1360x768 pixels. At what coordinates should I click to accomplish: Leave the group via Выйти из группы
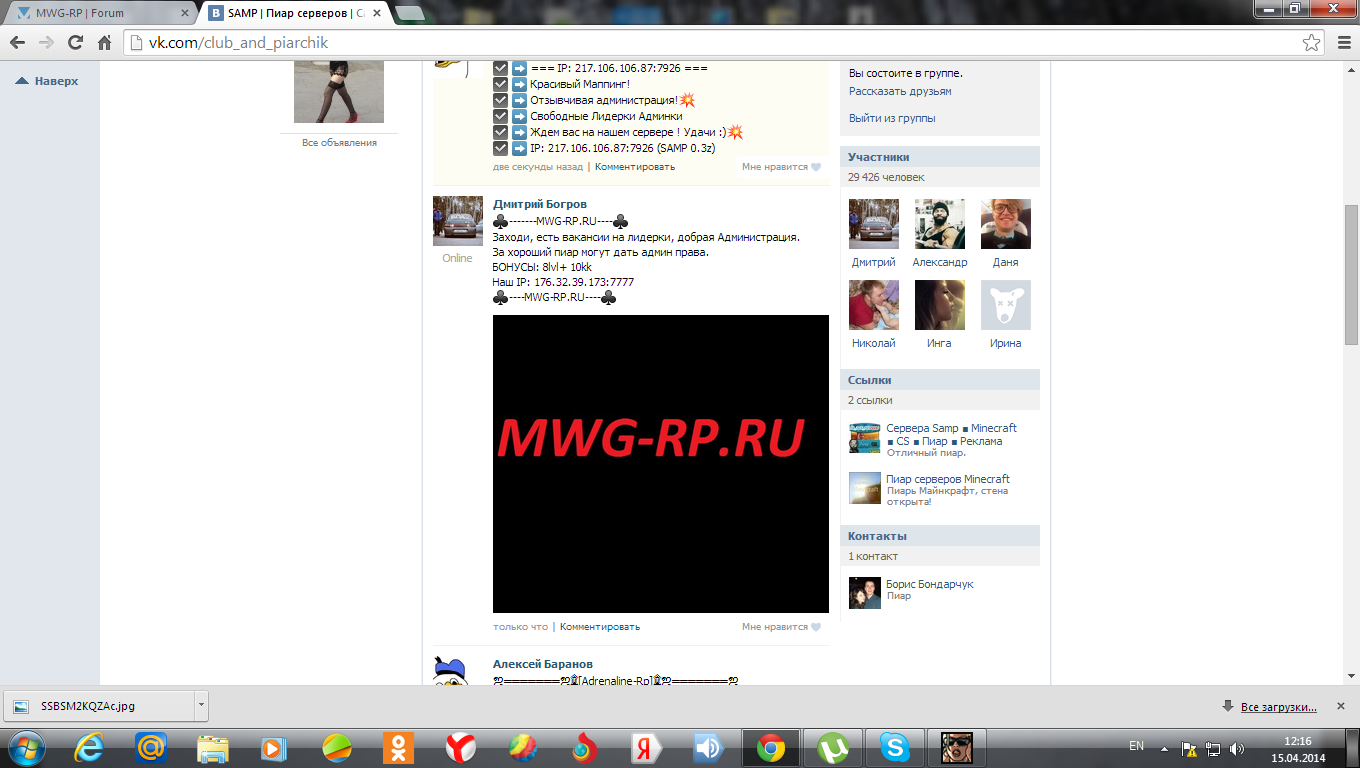[892, 118]
